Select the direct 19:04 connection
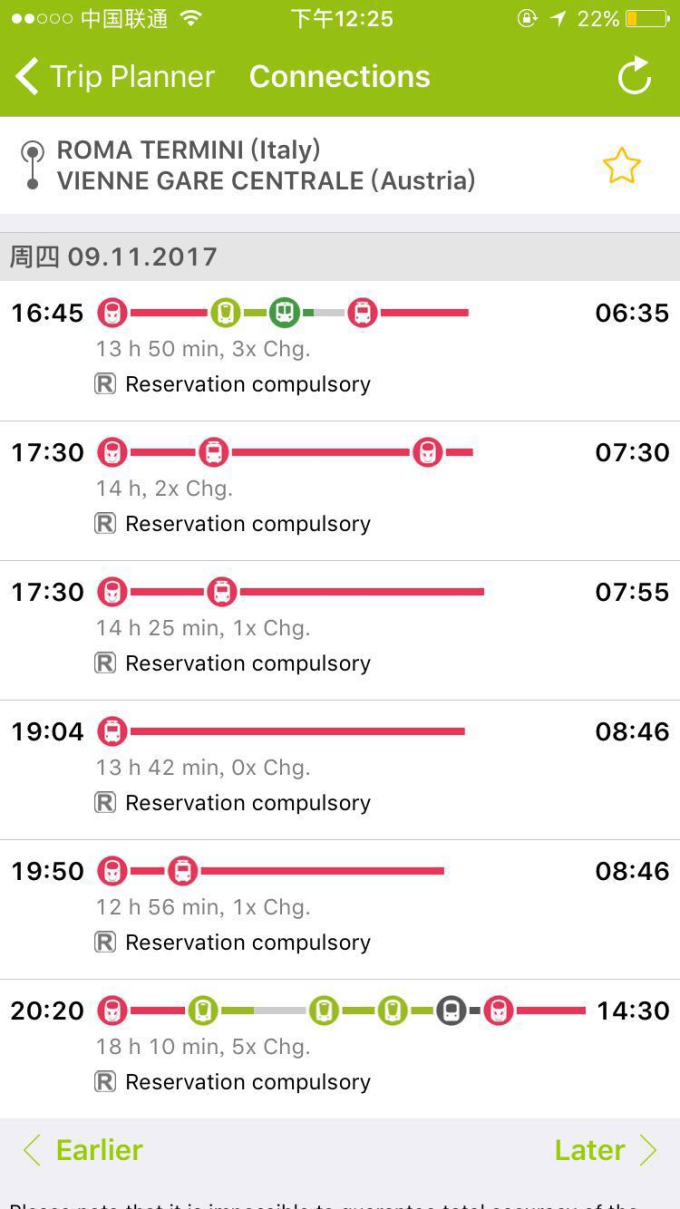 point(340,768)
